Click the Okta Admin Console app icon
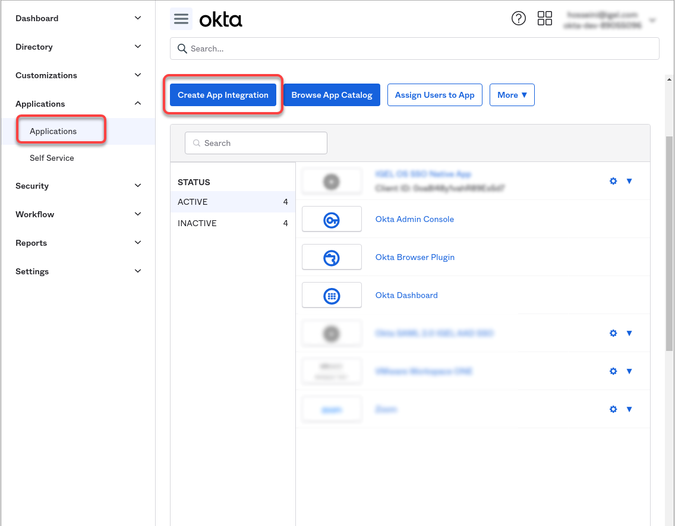 331,220
